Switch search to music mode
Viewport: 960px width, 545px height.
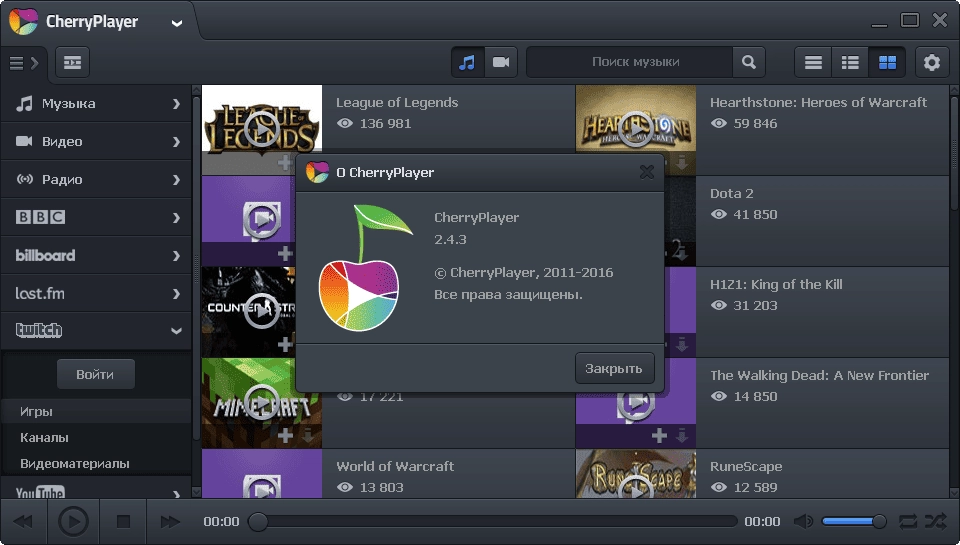[467, 62]
